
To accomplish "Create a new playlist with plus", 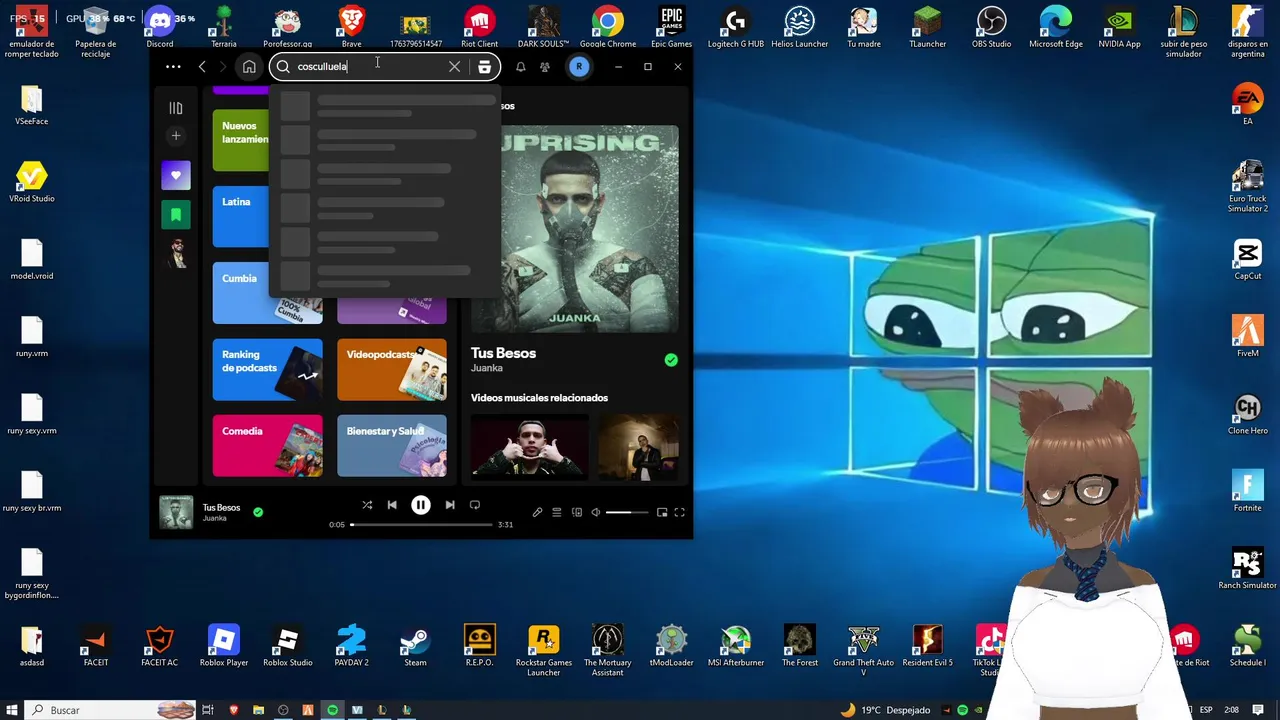I will point(176,136).
